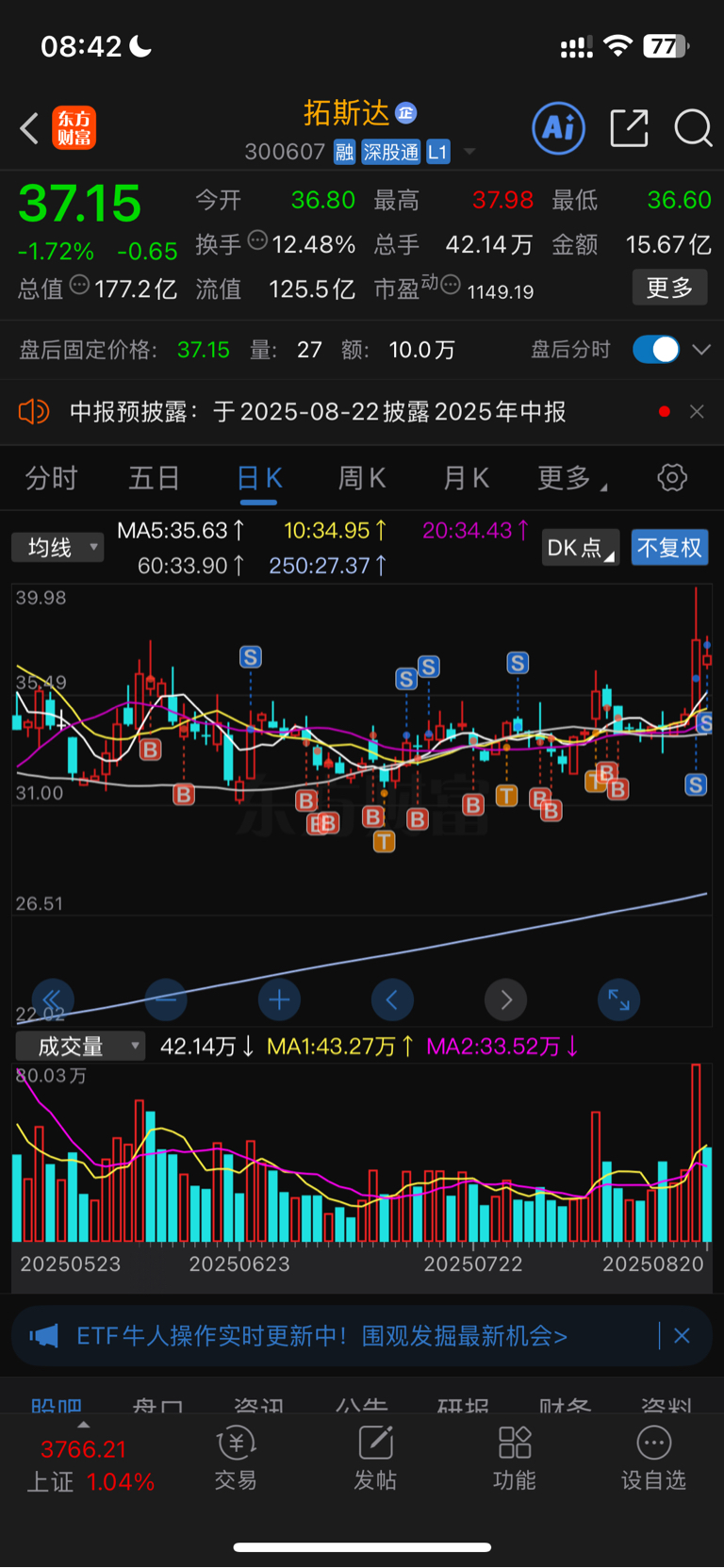Tap 盘后固定价格 37.15 value
Screen dimensions: 724x1568
point(204,350)
